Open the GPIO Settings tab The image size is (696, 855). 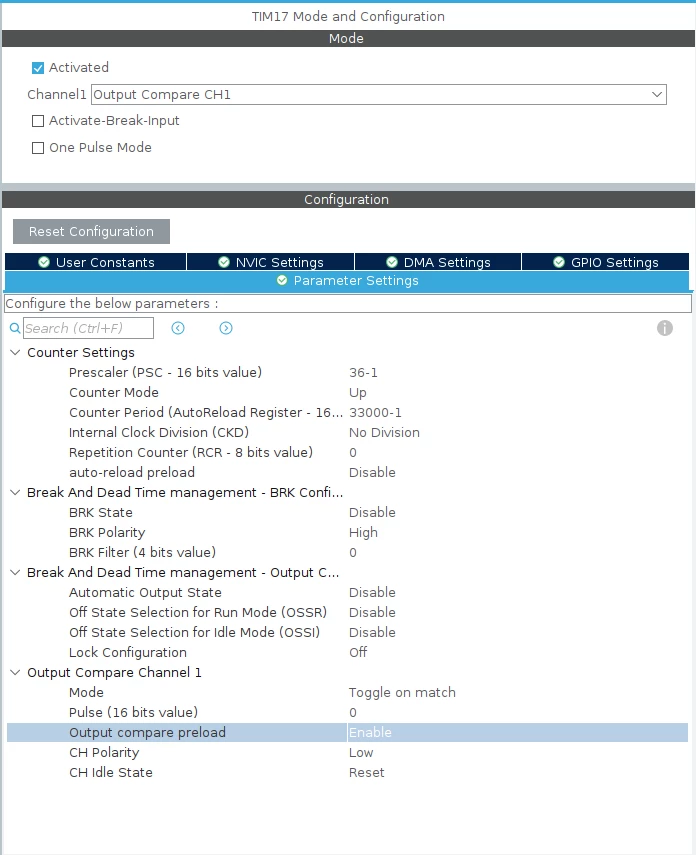coord(605,262)
